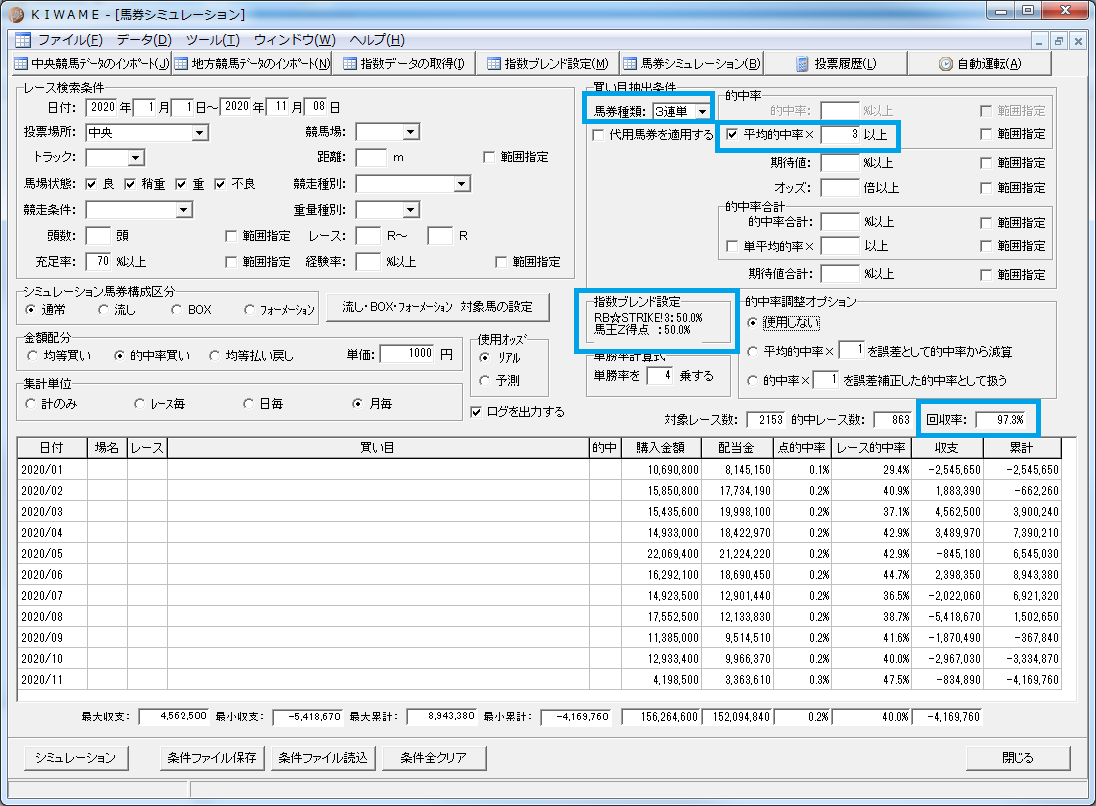Click 投票履歴 toolbar icon
This screenshot has width=1096, height=806.
coord(802,64)
